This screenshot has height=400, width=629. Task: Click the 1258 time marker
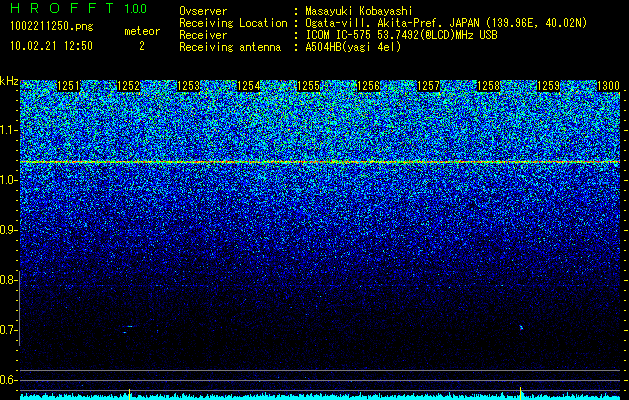pos(489,86)
